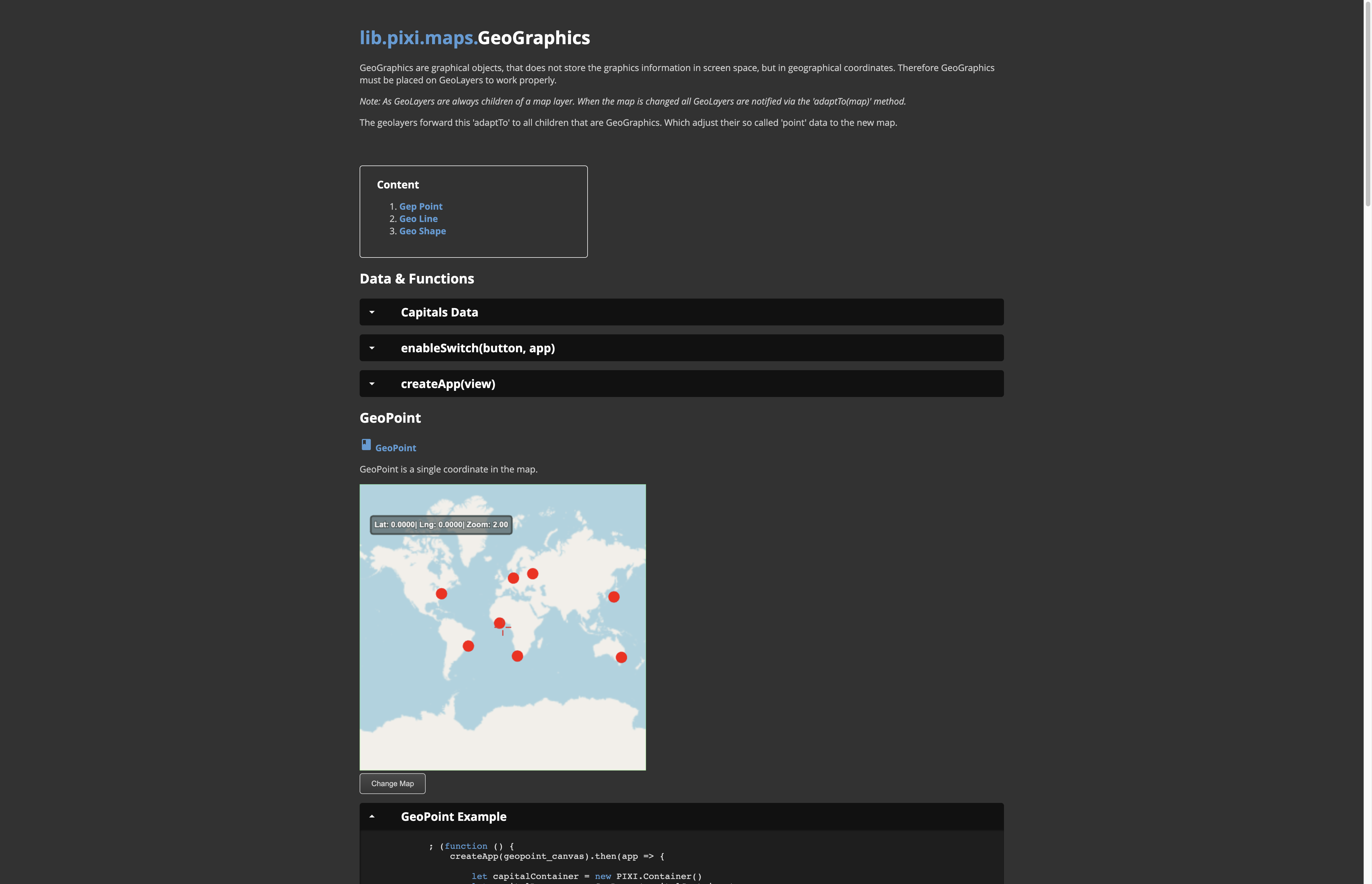Click the red marker on Australia

(621, 657)
